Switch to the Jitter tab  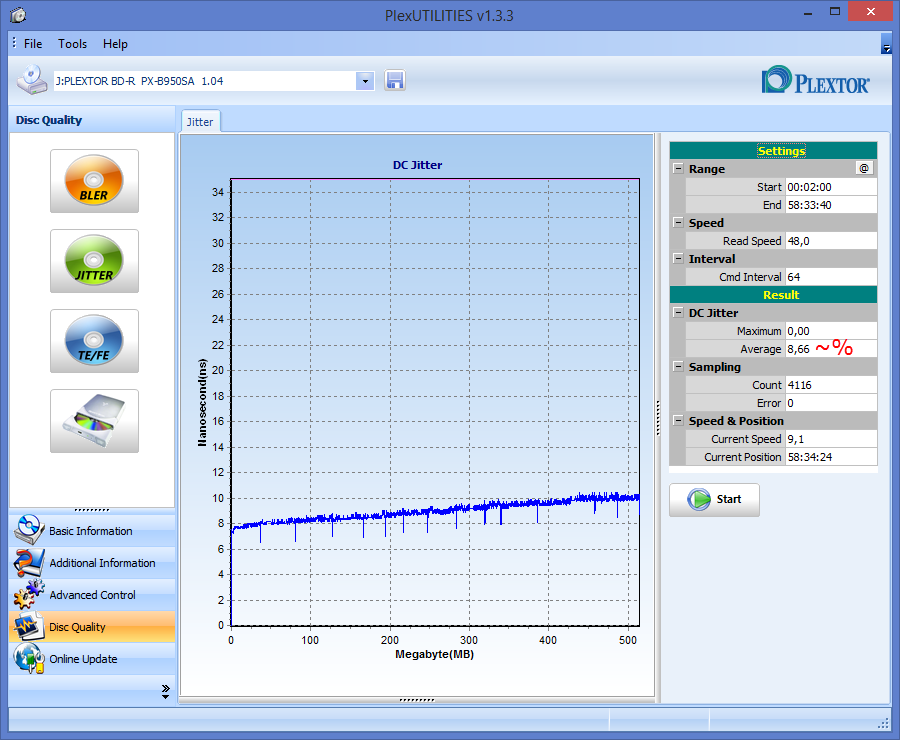(x=200, y=122)
